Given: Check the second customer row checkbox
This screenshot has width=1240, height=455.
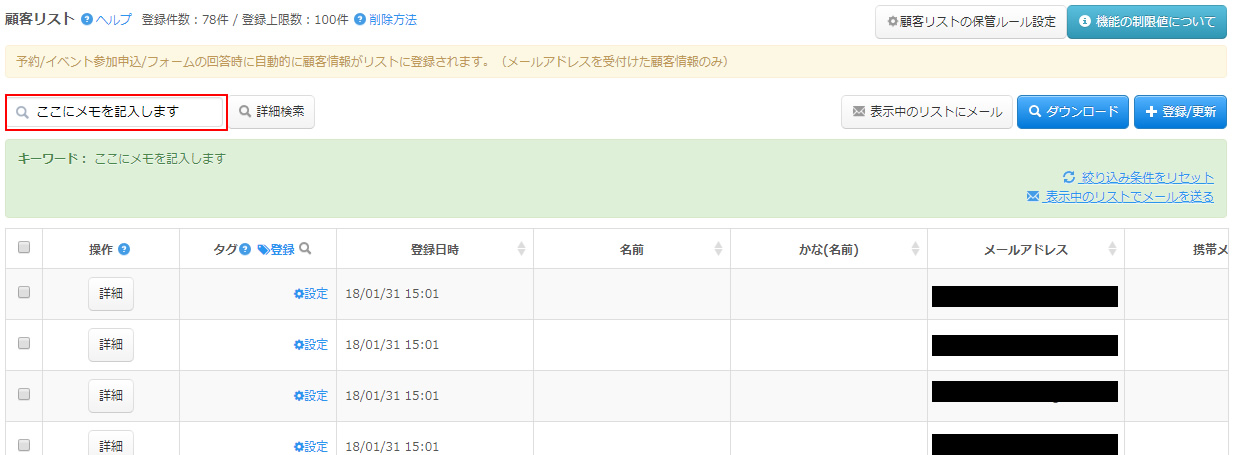Looking at the screenshot, I should click(x=24, y=343).
